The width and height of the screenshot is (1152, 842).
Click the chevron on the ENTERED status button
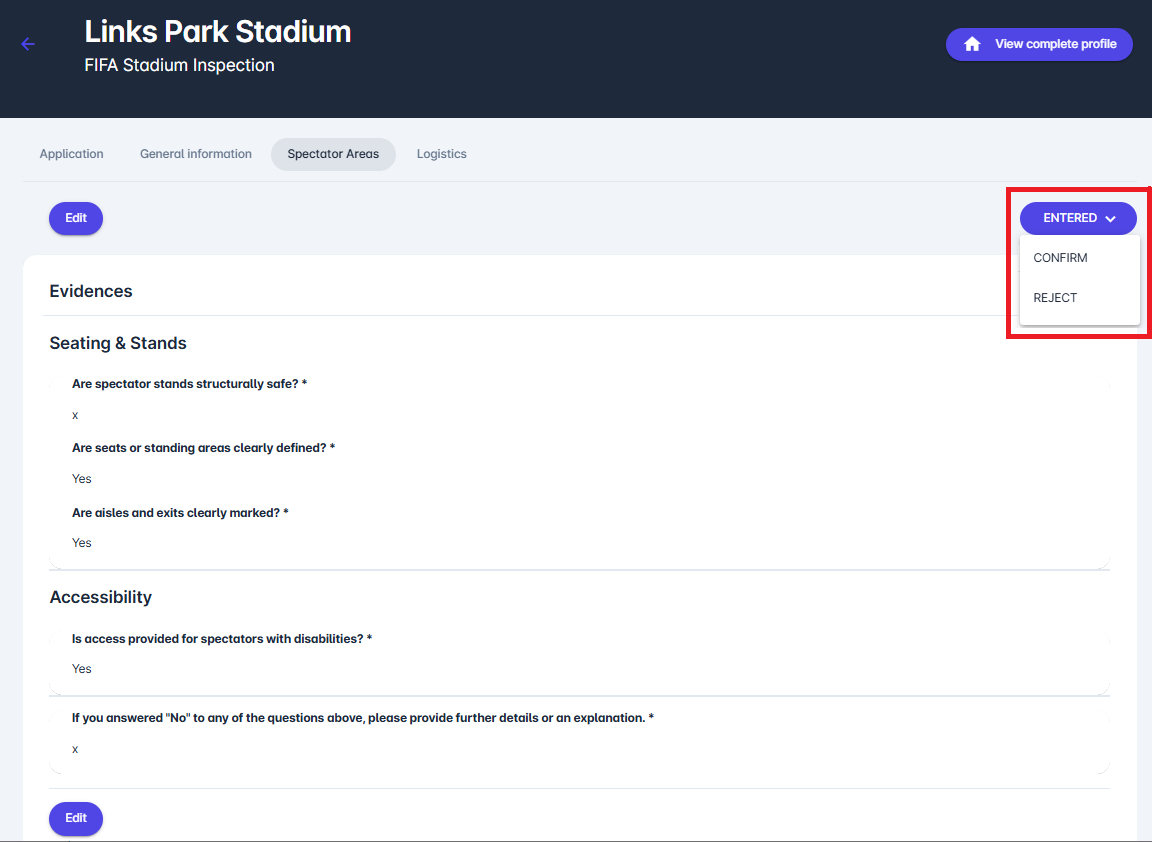coord(1110,218)
